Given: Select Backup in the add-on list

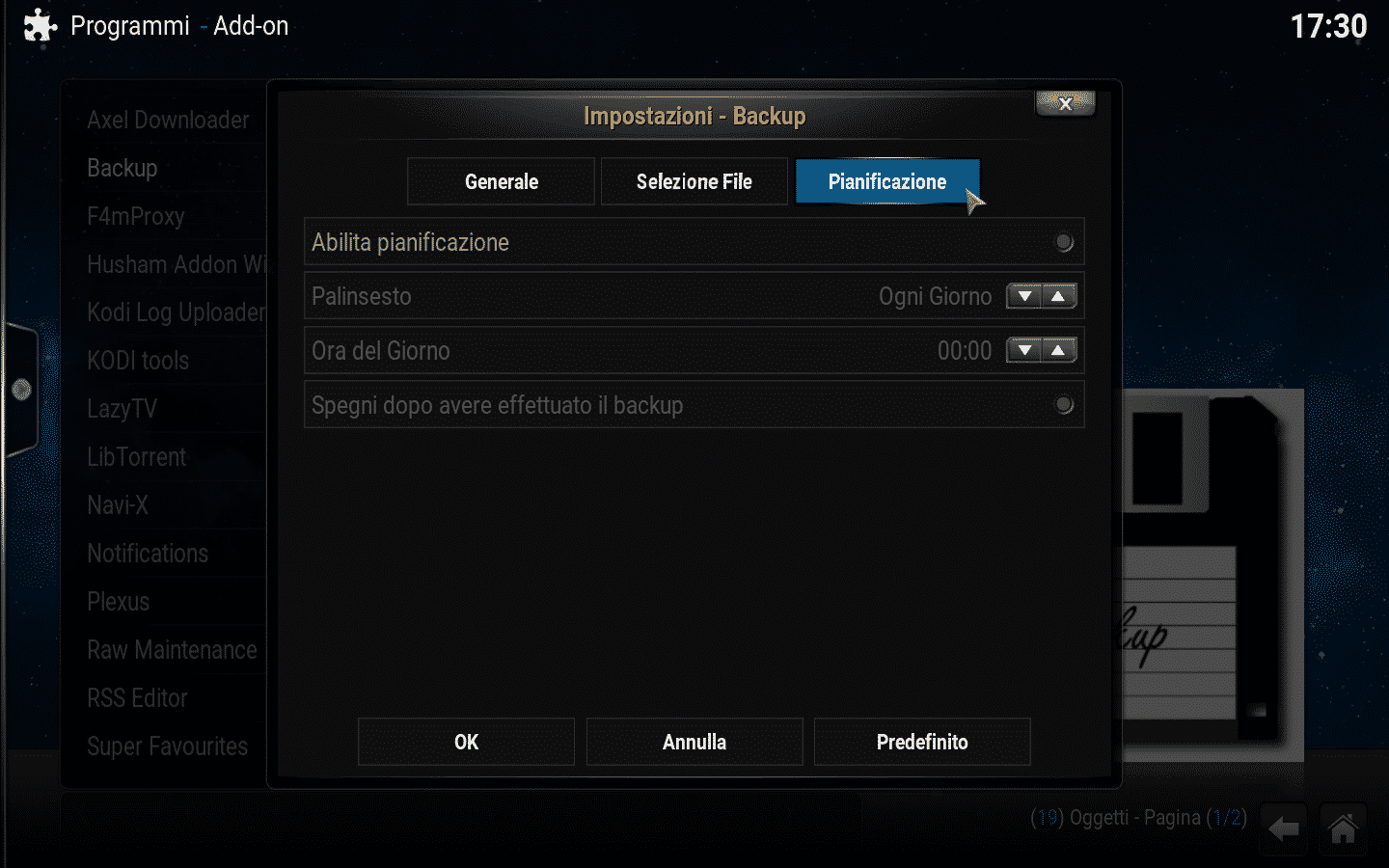Looking at the screenshot, I should 123,168.
